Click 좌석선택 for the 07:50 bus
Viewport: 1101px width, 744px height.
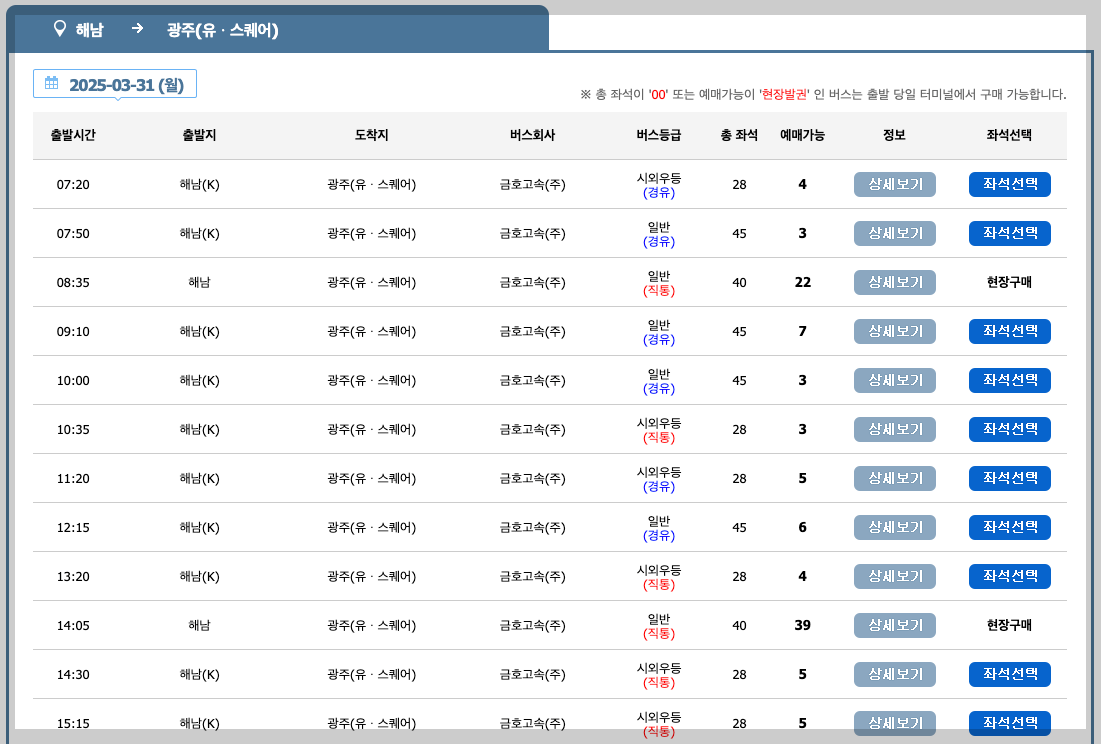(x=1009, y=233)
